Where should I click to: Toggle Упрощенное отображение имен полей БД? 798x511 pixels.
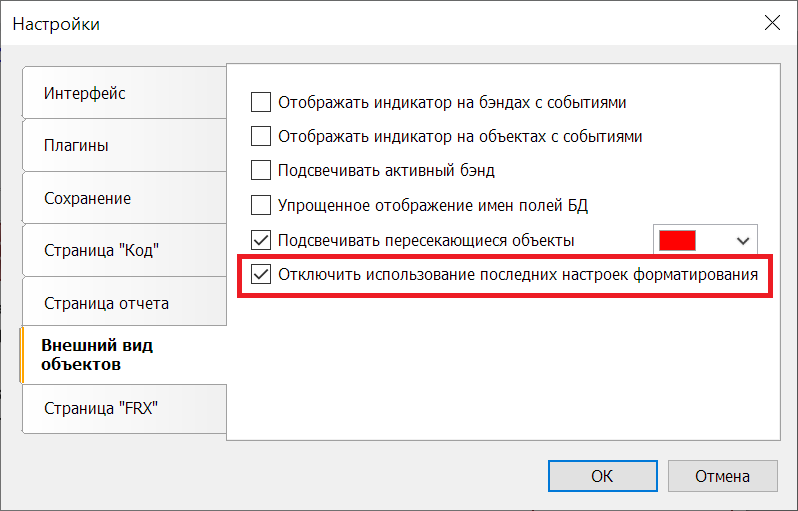[x=261, y=206]
